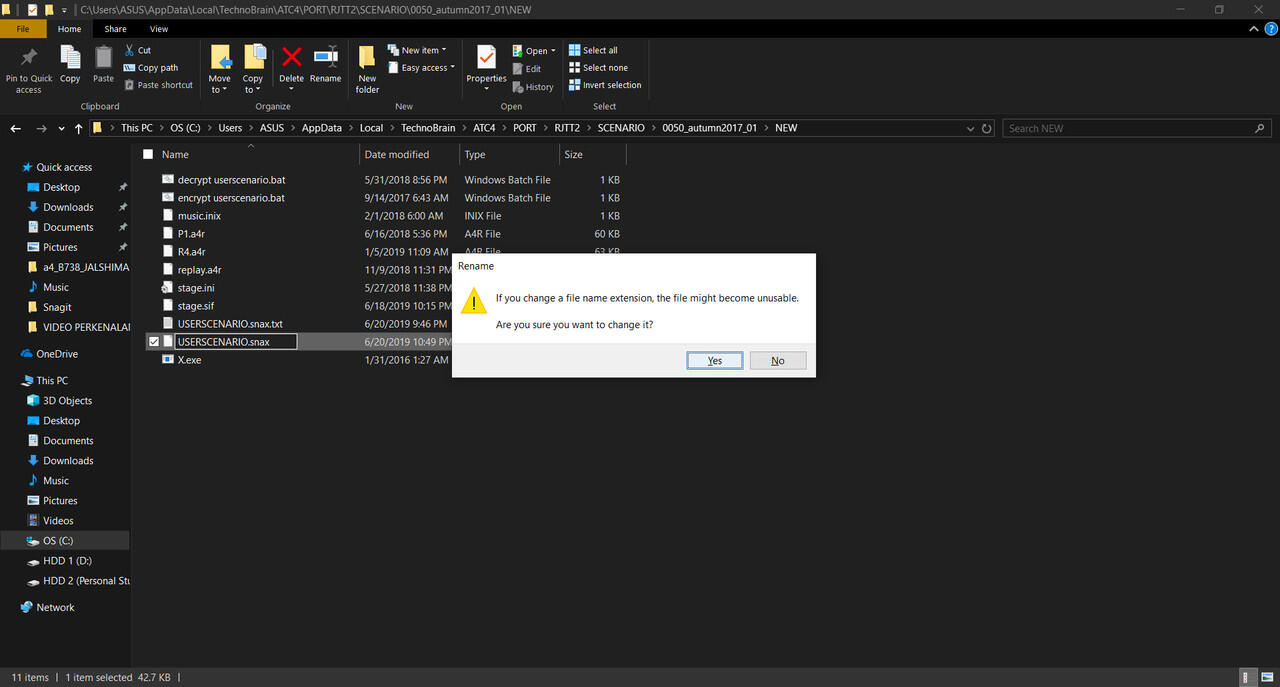
Task: Open the File tab
Action: pyautogui.click(x=22, y=29)
